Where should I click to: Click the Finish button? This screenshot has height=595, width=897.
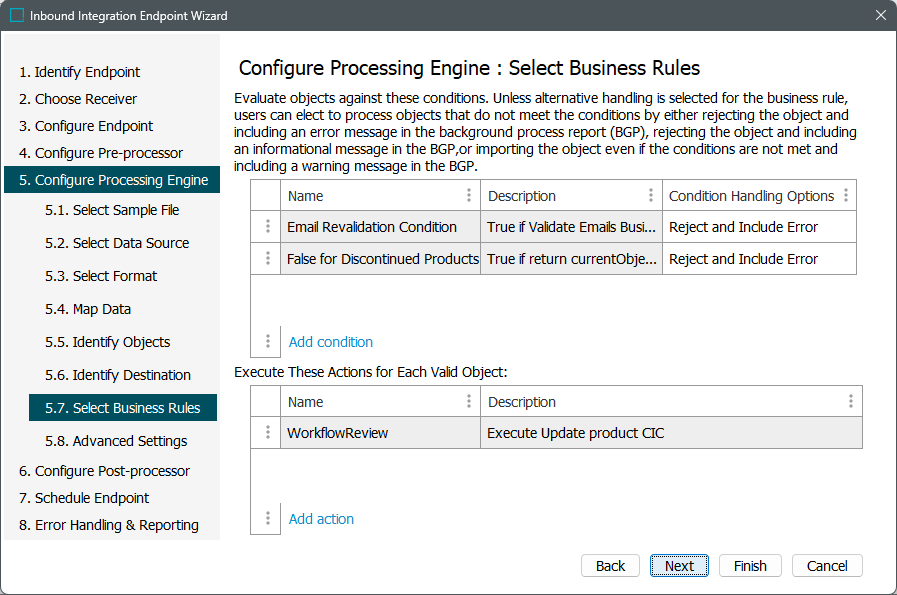coord(750,566)
